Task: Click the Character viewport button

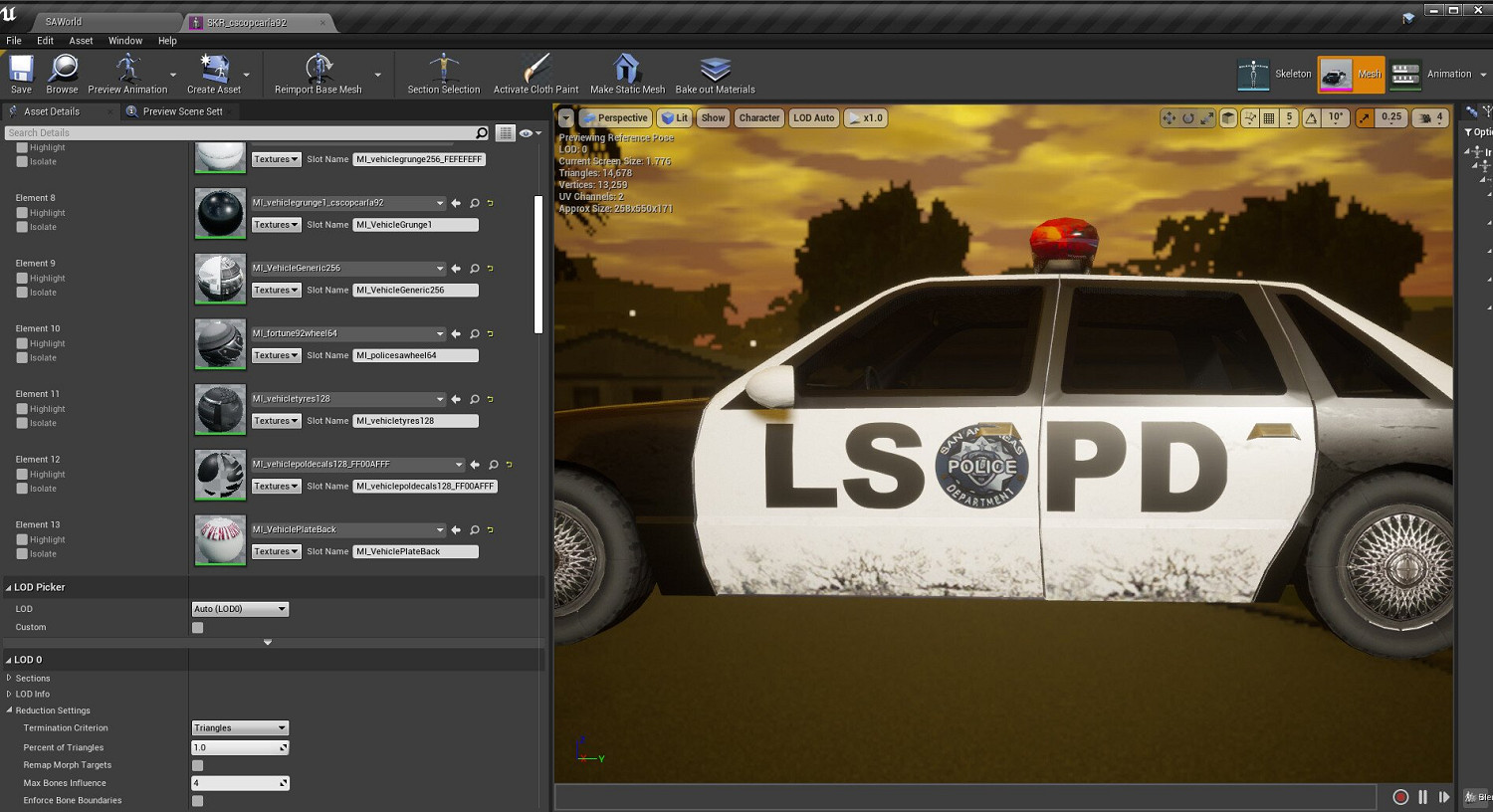Action: point(758,117)
